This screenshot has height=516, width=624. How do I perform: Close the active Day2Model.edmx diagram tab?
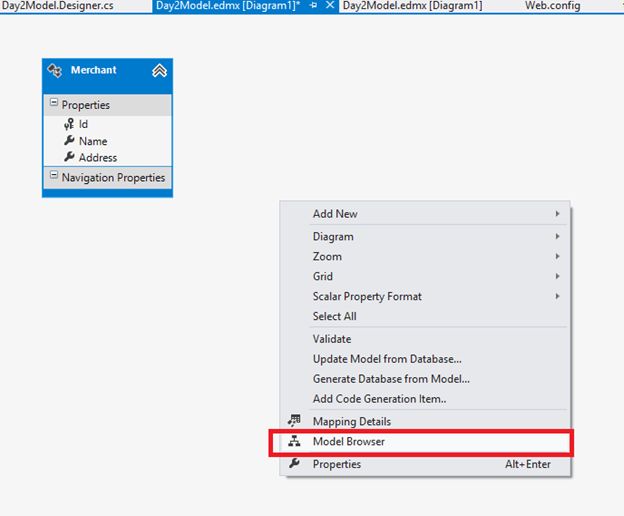[331, 6]
